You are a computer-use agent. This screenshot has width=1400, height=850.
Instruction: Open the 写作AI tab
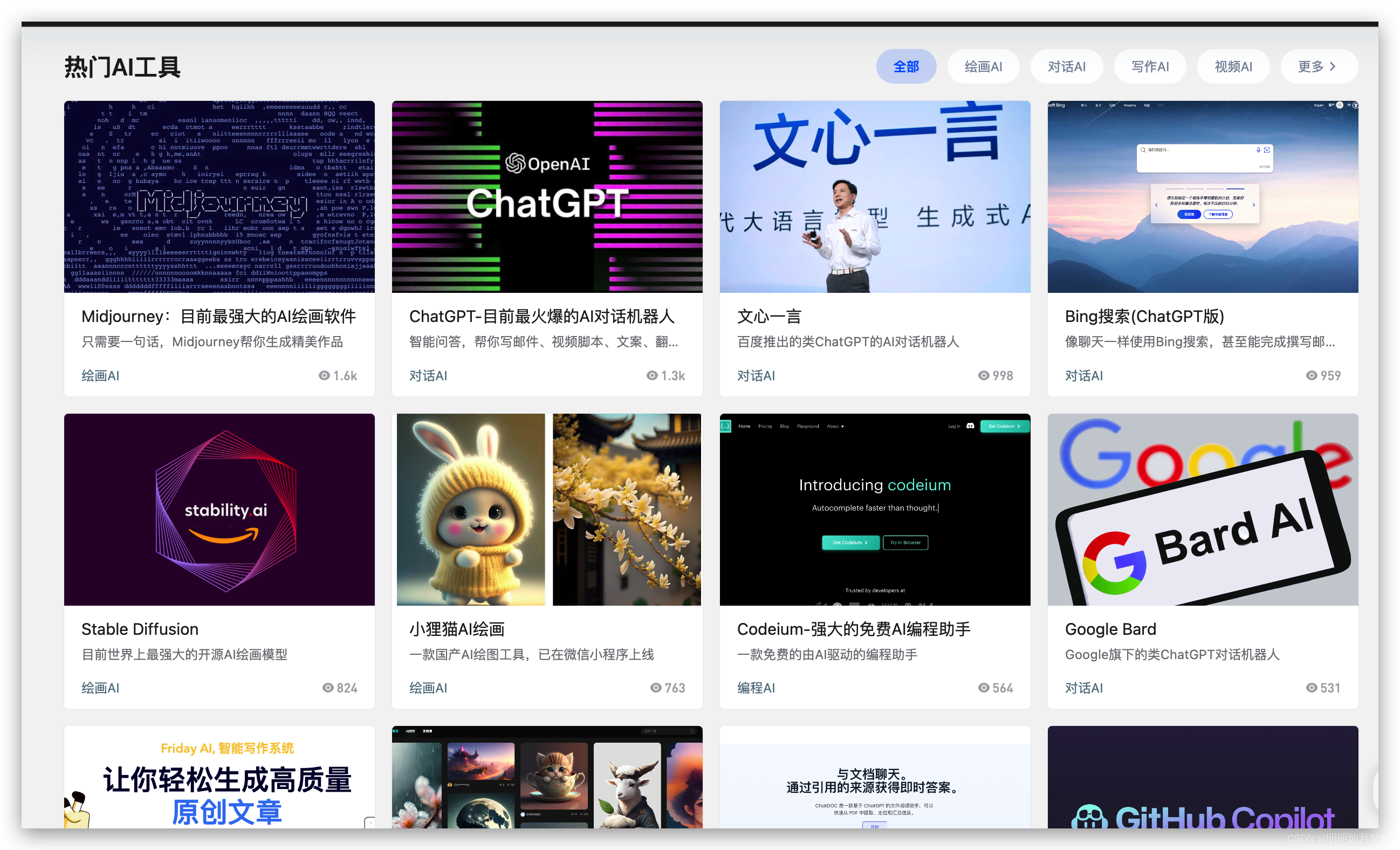[x=1150, y=66]
